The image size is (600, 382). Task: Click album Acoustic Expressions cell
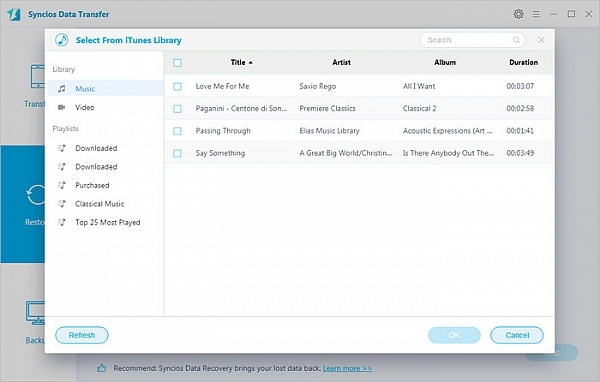coord(447,131)
